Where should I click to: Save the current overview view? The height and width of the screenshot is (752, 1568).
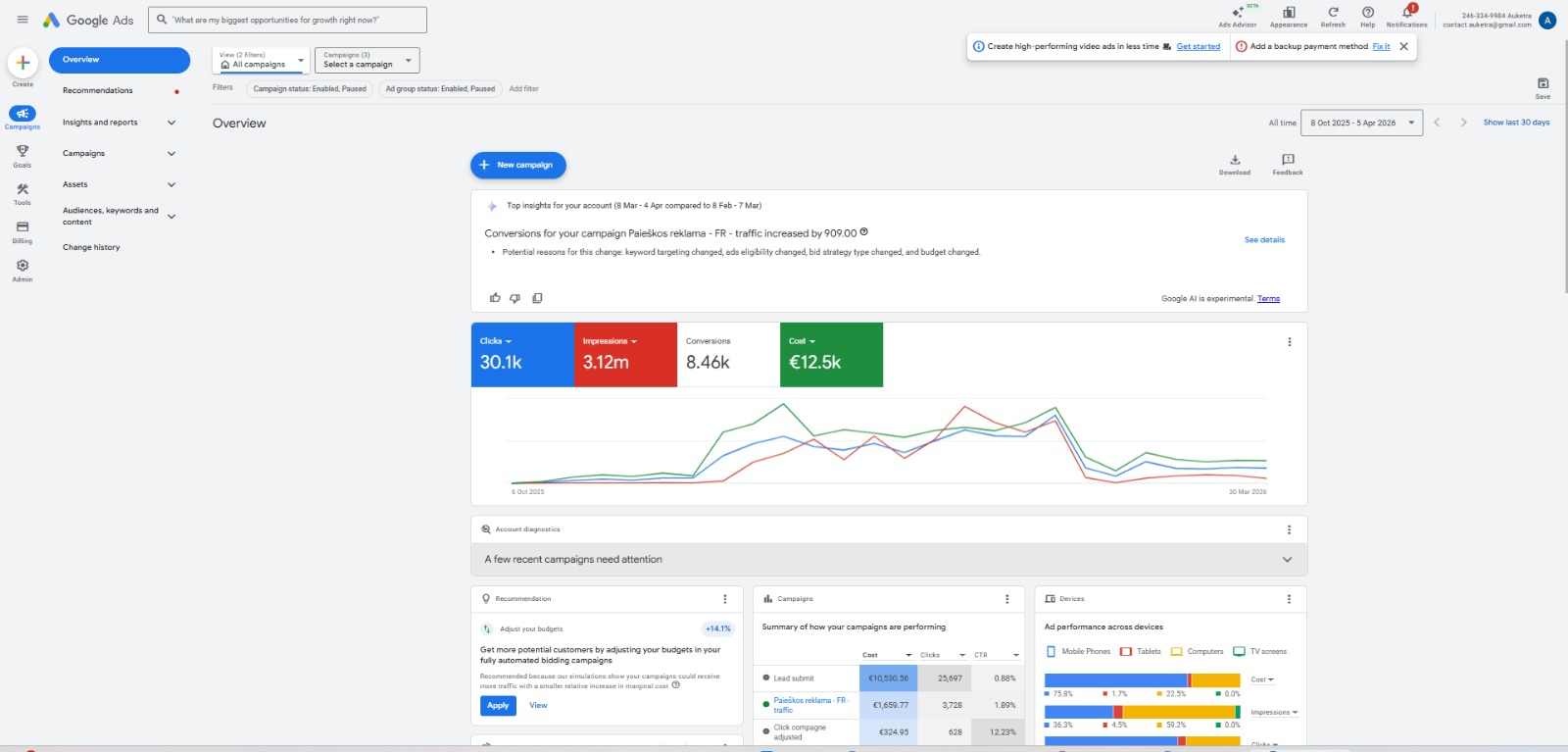click(x=1543, y=88)
